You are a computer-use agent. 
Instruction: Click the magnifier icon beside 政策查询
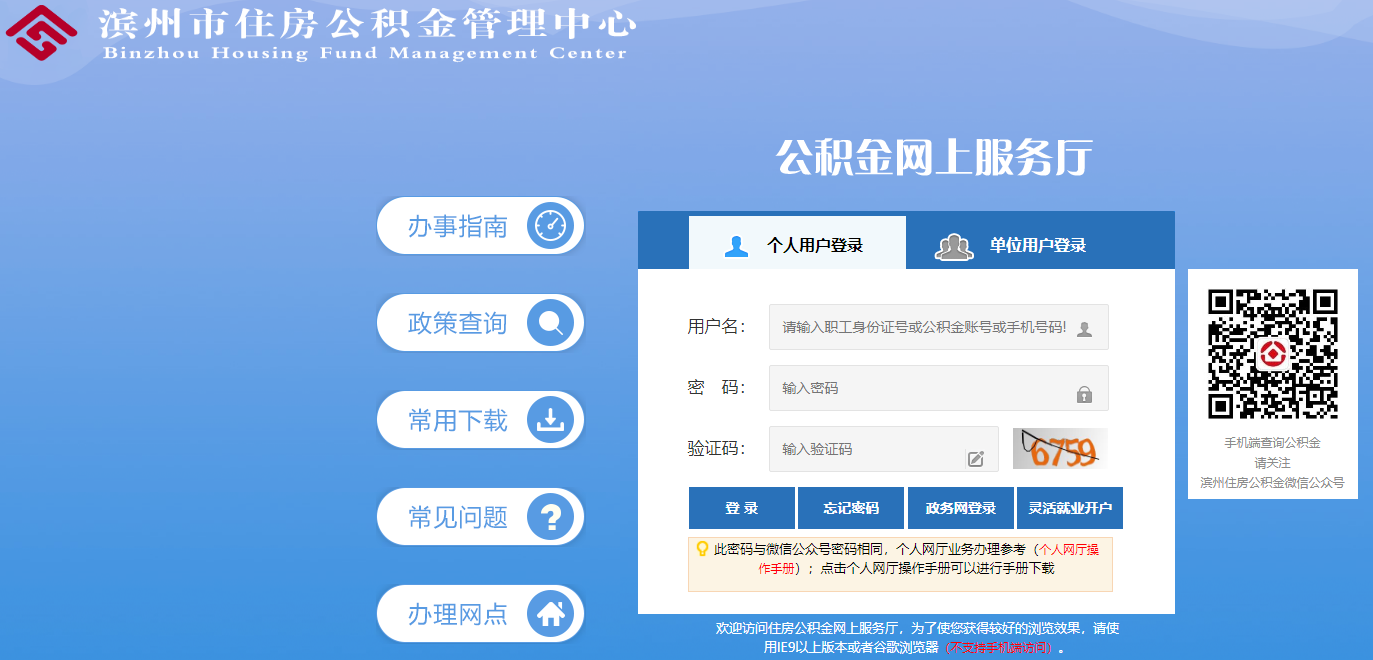click(x=549, y=323)
